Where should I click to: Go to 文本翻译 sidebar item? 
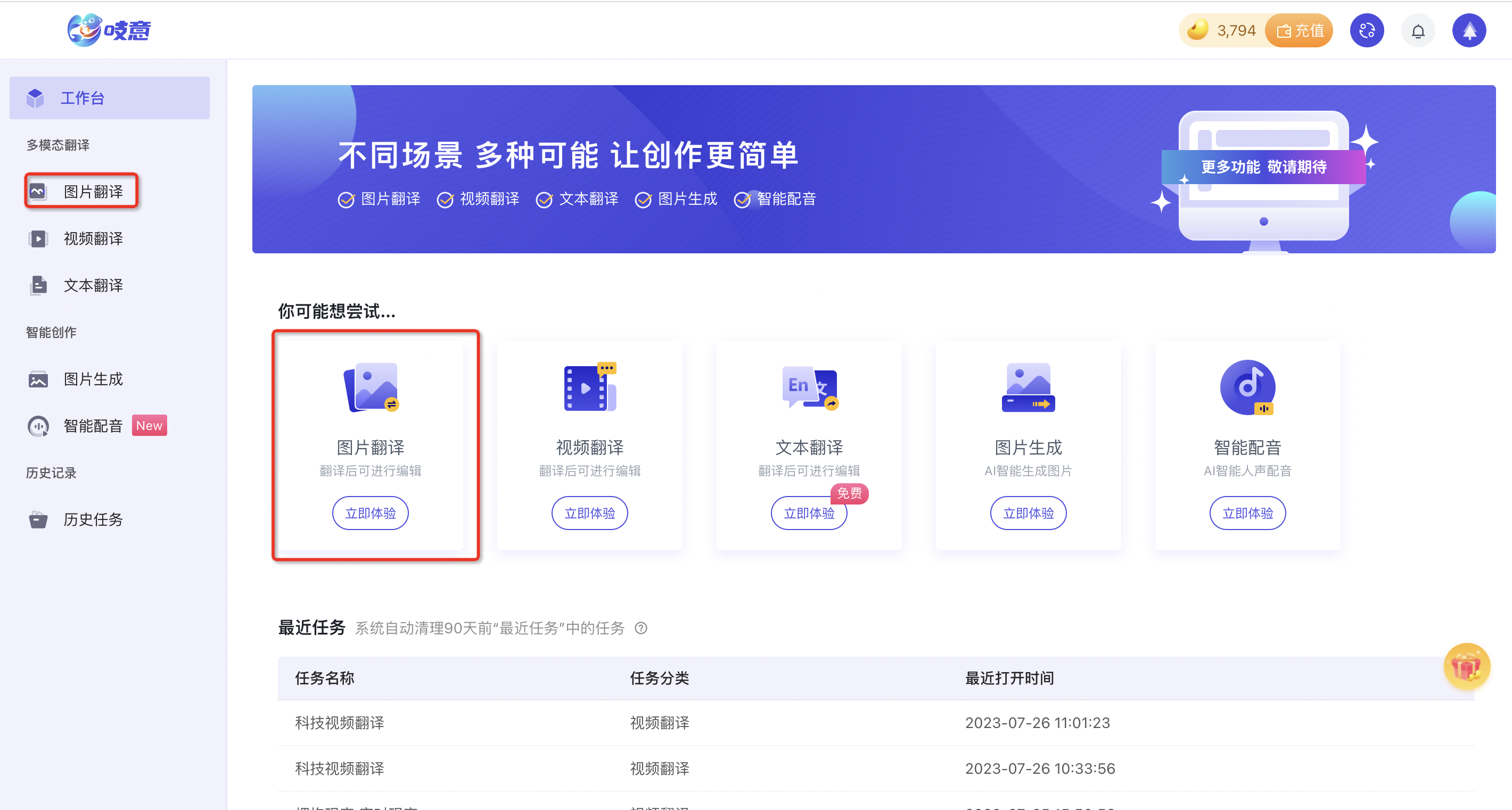(x=93, y=286)
